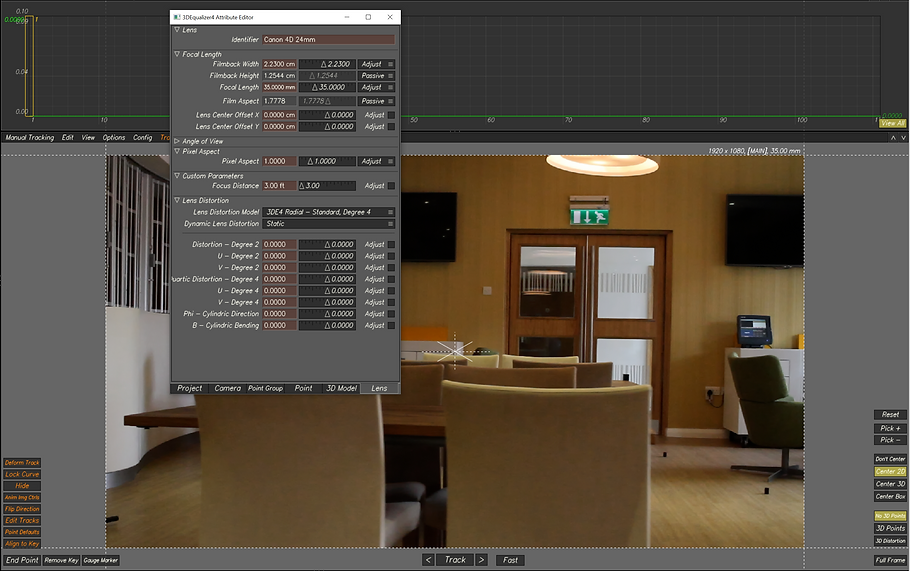Viewport: 910px width, 571px height.
Task: Expand the Angle of View section
Action: pos(177,141)
